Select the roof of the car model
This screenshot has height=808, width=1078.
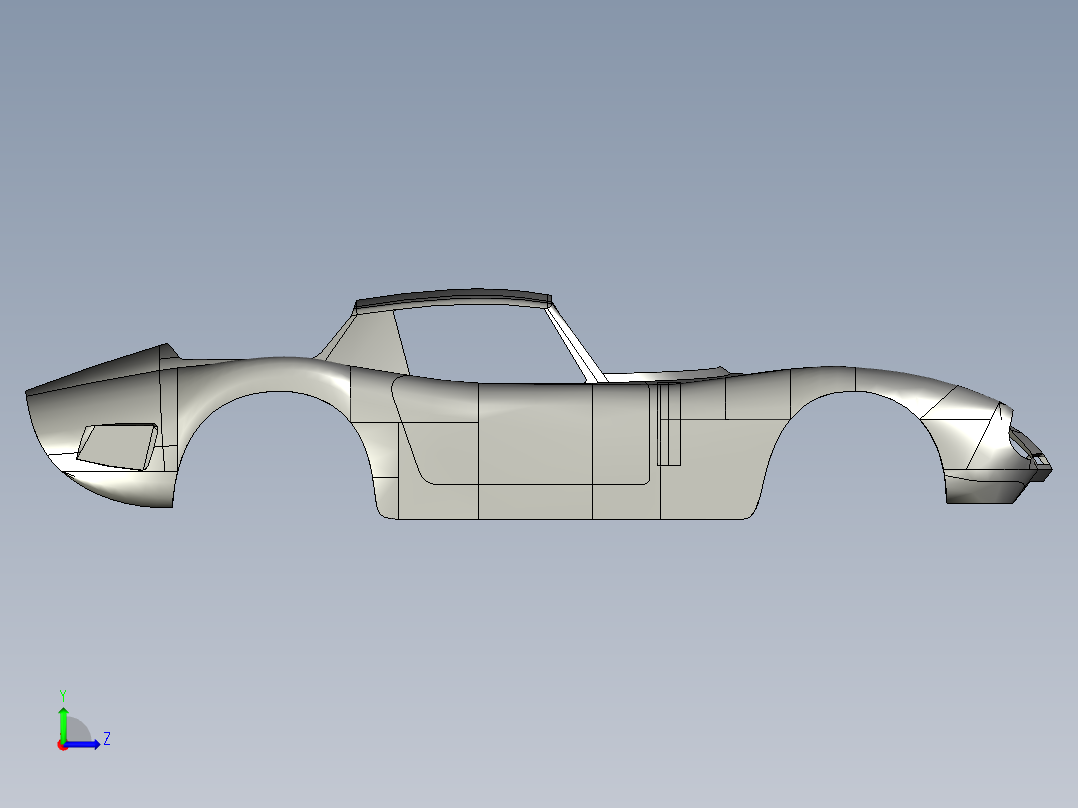[454, 296]
